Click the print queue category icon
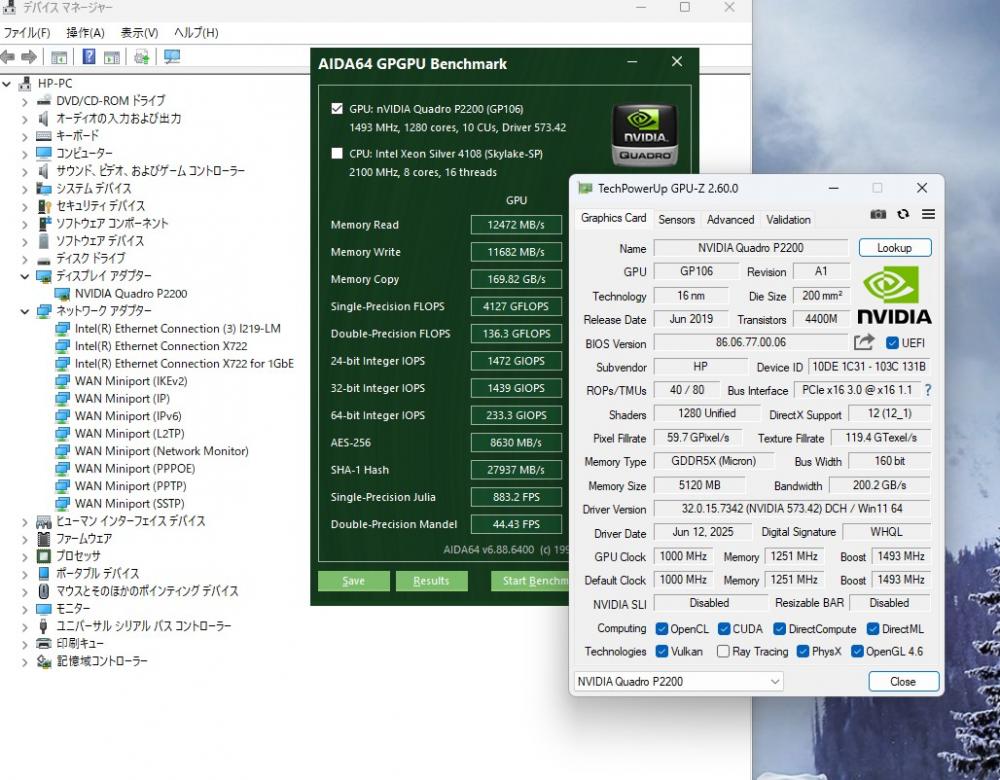The height and width of the screenshot is (780, 1000). pos(44,644)
